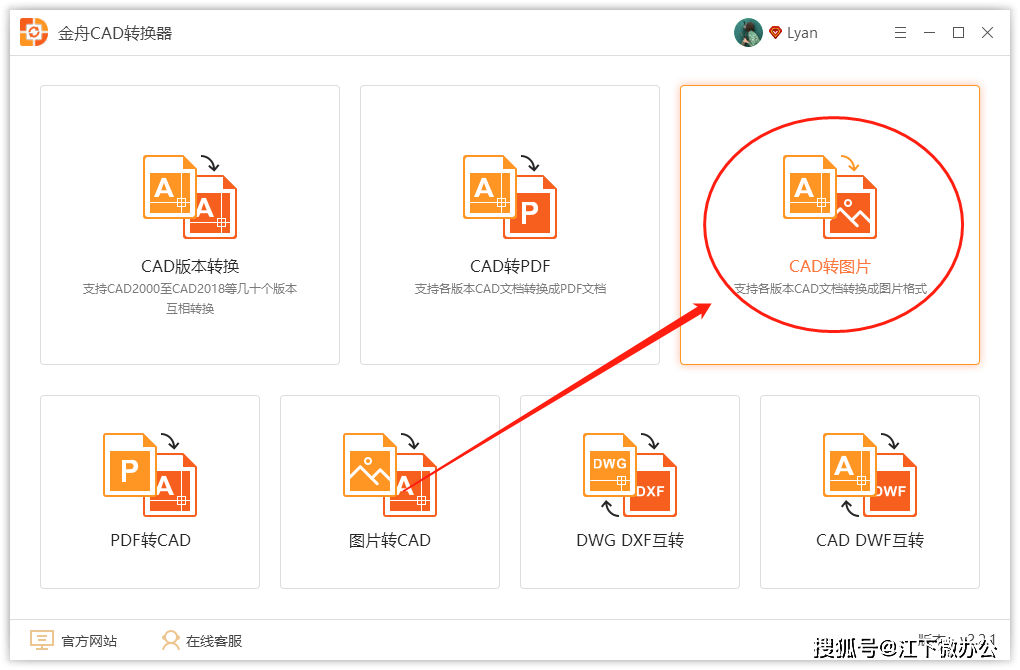Click the 金舟CAD转换器 app logo
The image size is (1020, 670).
point(34,33)
